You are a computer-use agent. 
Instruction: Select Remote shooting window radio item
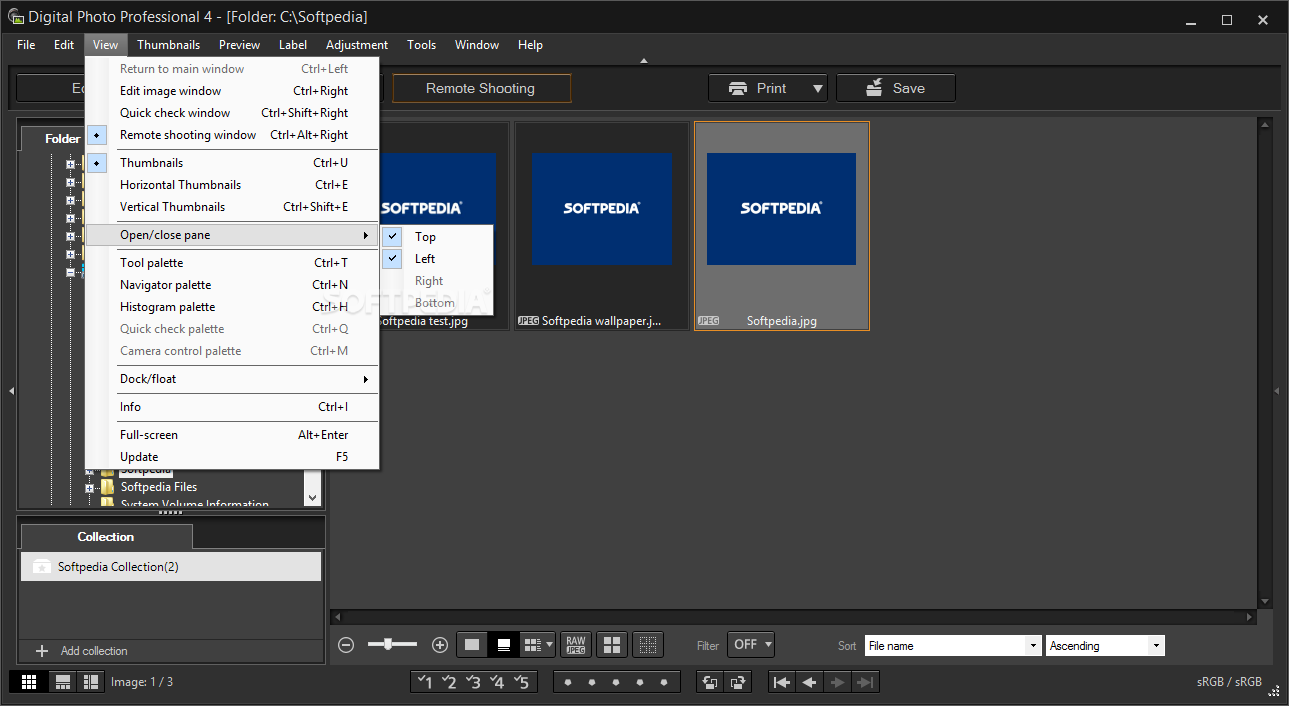point(232,135)
